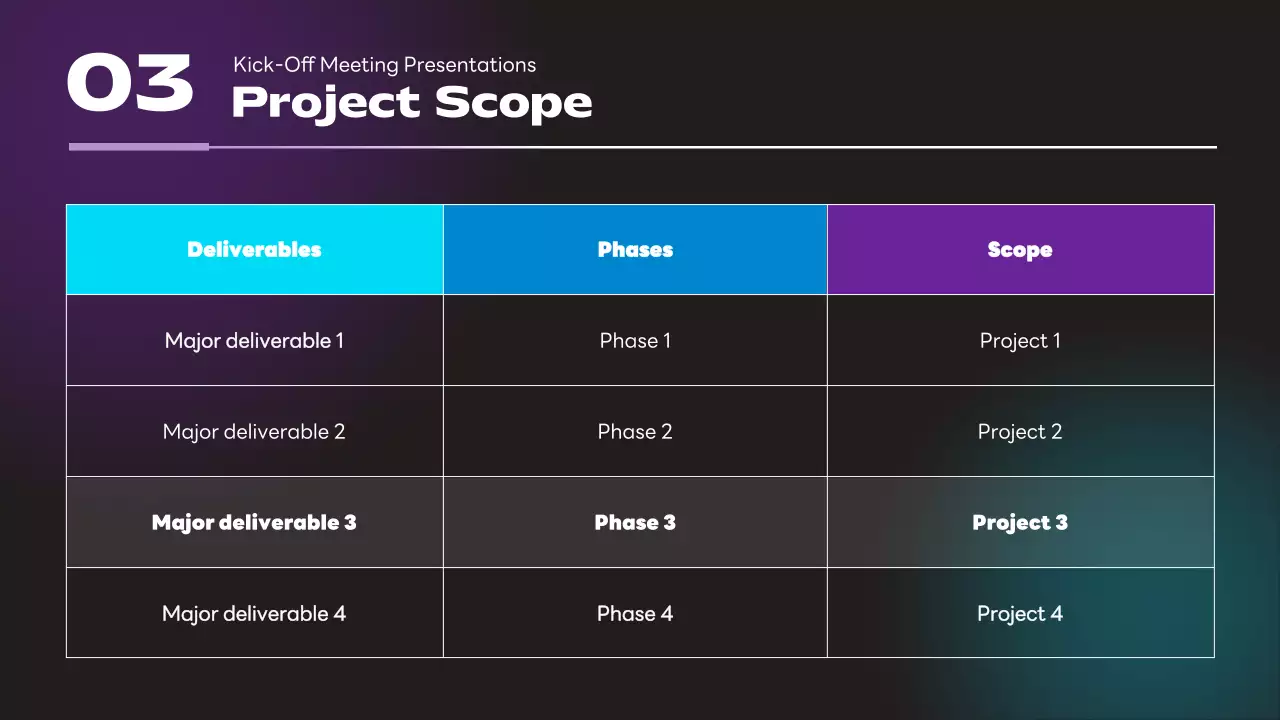This screenshot has width=1280, height=720.
Task: Select the purple "Scope" header cell
Action: click(x=1020, y=250)
